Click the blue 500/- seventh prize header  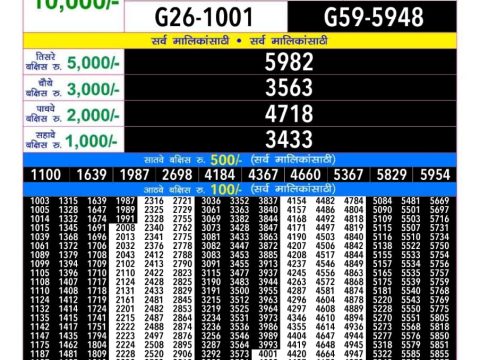tap(240, 160)
